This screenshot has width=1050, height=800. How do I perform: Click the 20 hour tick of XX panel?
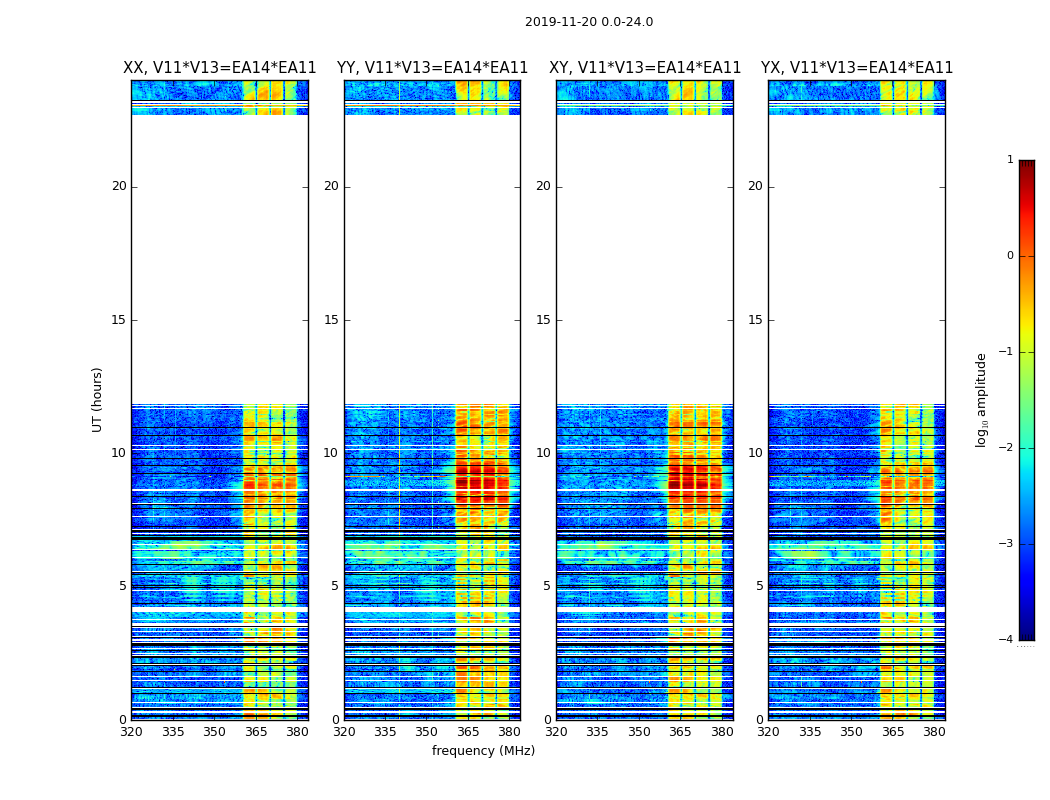[x=119, y=186]
